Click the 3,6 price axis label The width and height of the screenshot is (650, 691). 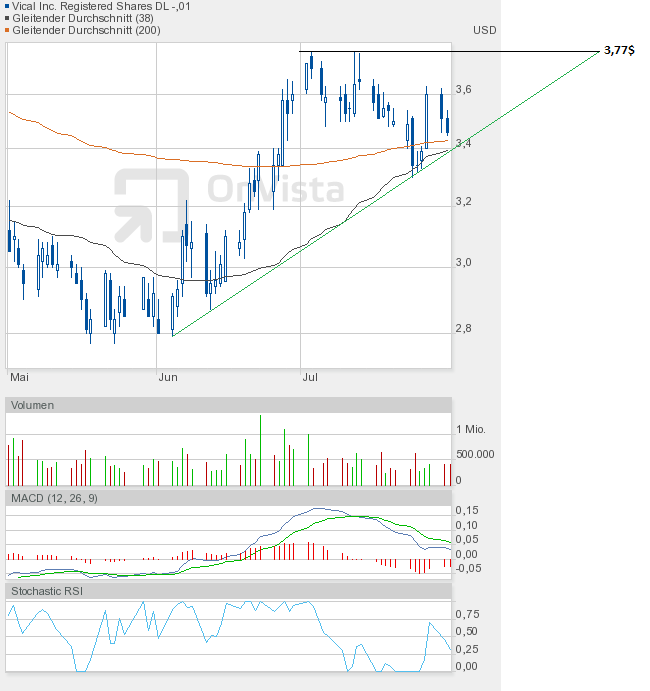[463, 89]
